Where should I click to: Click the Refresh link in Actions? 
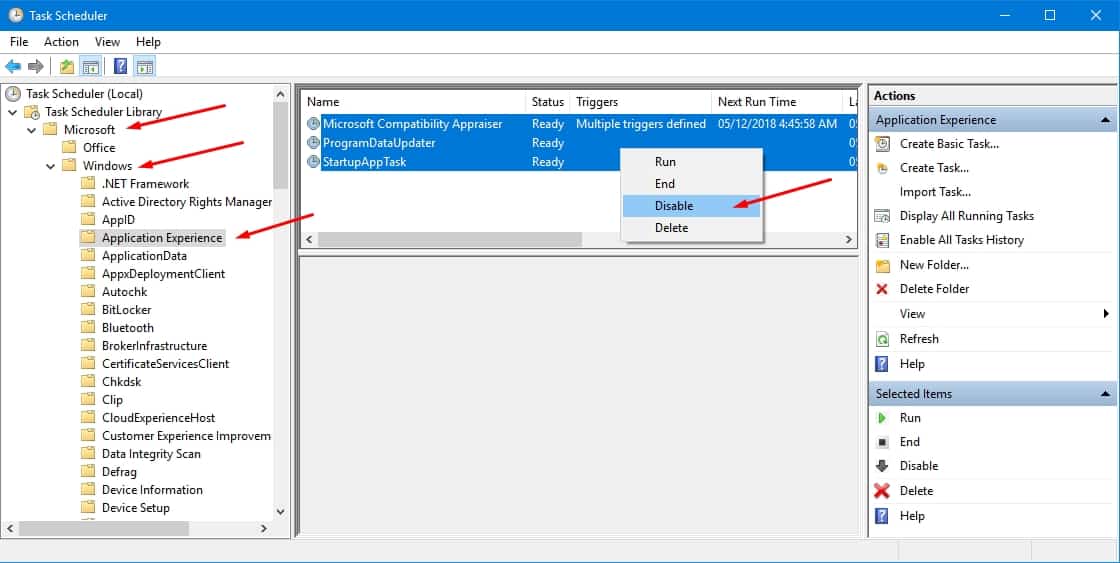click(x=919, y=339)
